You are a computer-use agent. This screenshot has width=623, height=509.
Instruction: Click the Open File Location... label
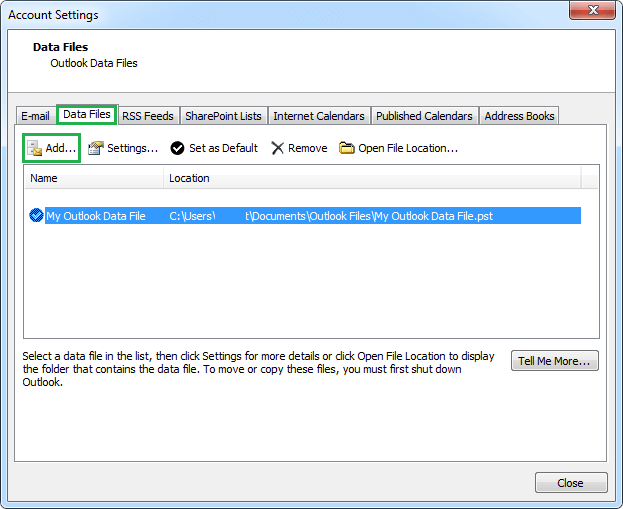[x=408, y=148]
